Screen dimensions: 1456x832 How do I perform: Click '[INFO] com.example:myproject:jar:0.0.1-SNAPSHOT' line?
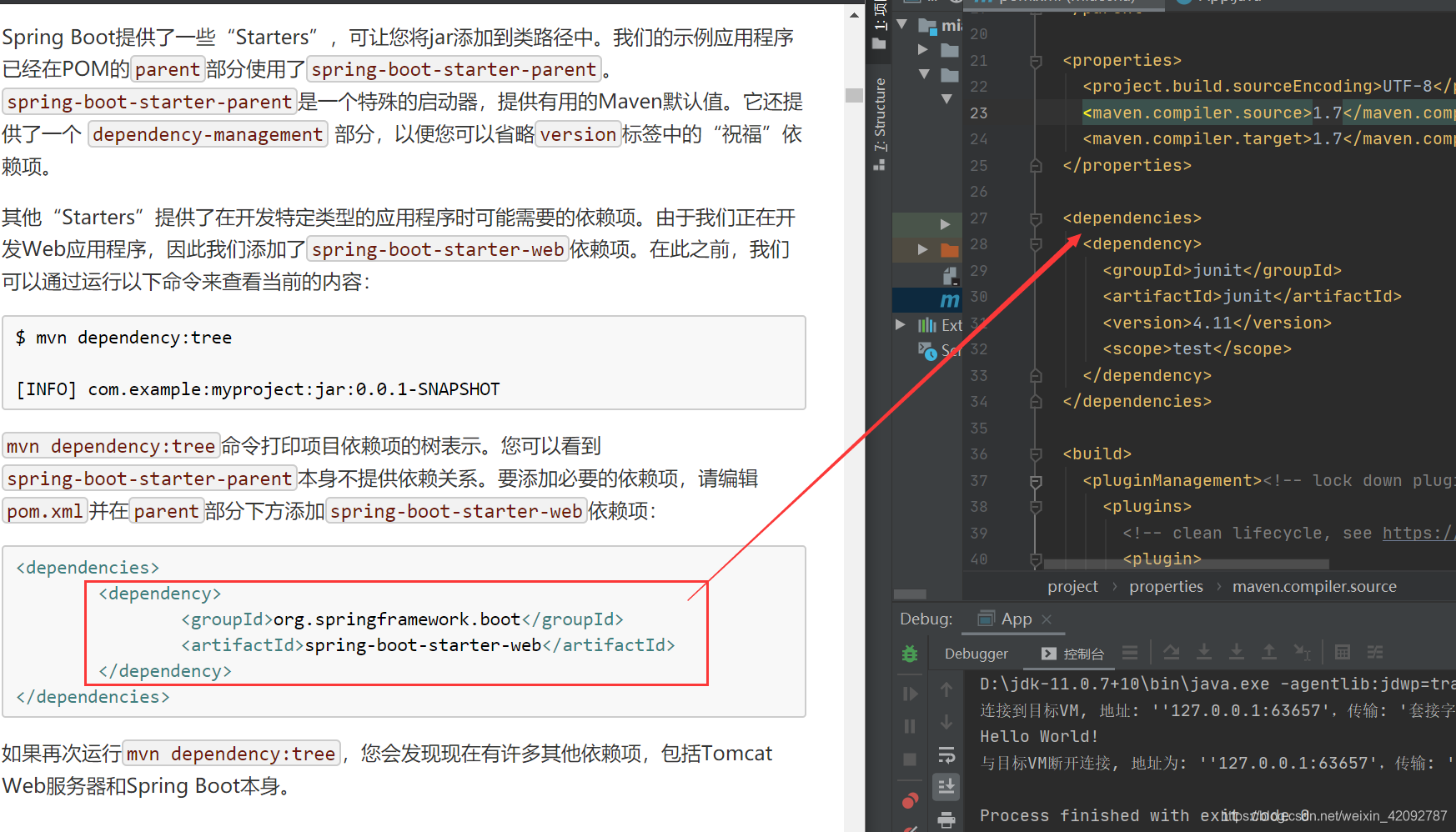pyautogui.click(x=258, y=389)
